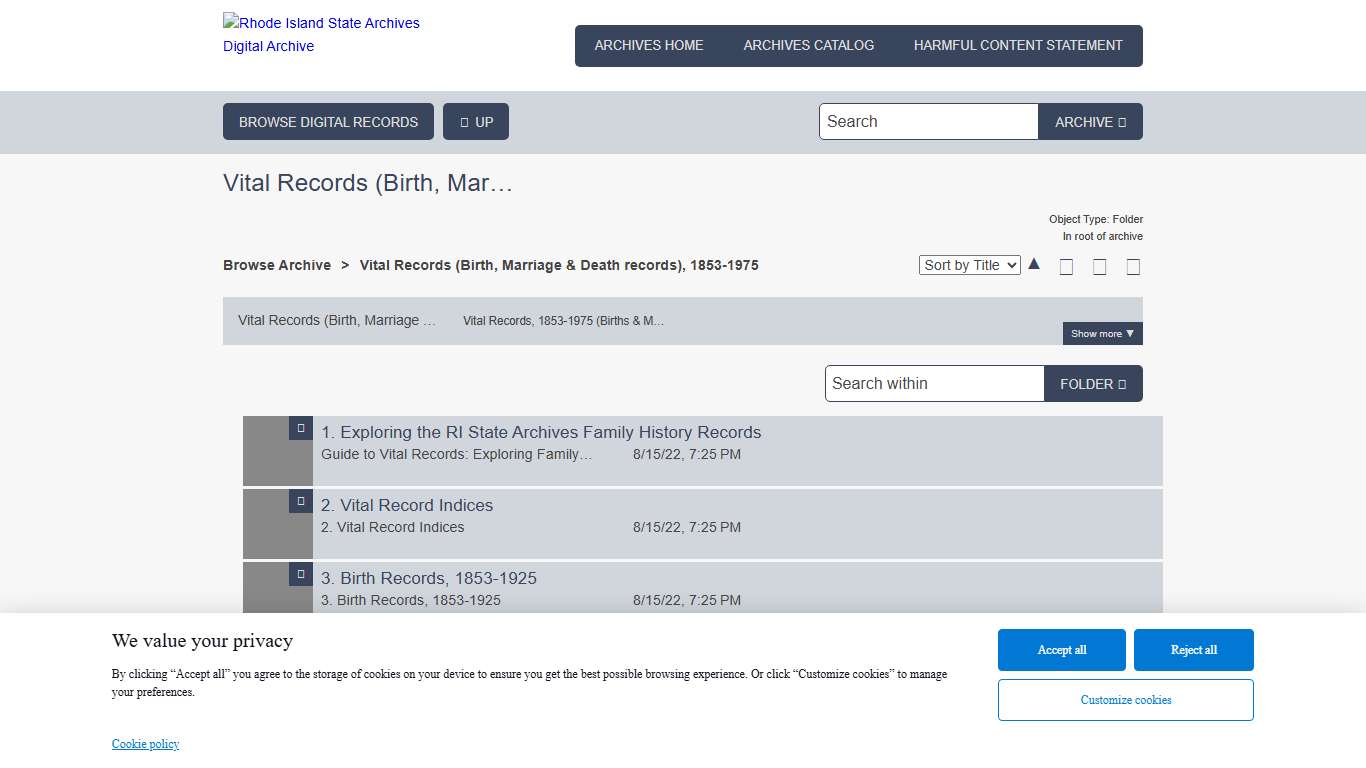Image resolution: width=1366 pixels, height=768 pixels.
Task: Click the Search within input field
Action: click(x=933, y=383)
